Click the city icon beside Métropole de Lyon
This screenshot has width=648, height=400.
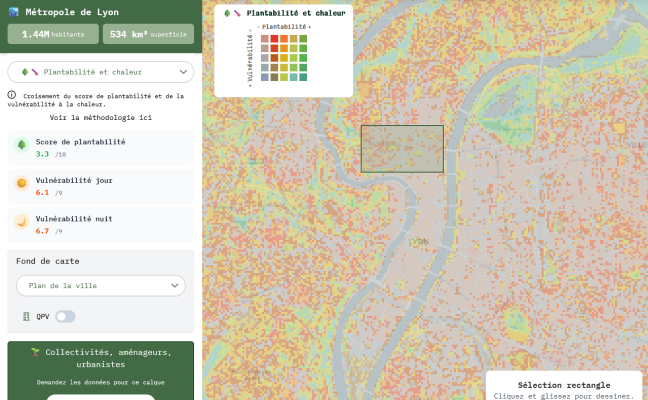click(x=13, y=12)
